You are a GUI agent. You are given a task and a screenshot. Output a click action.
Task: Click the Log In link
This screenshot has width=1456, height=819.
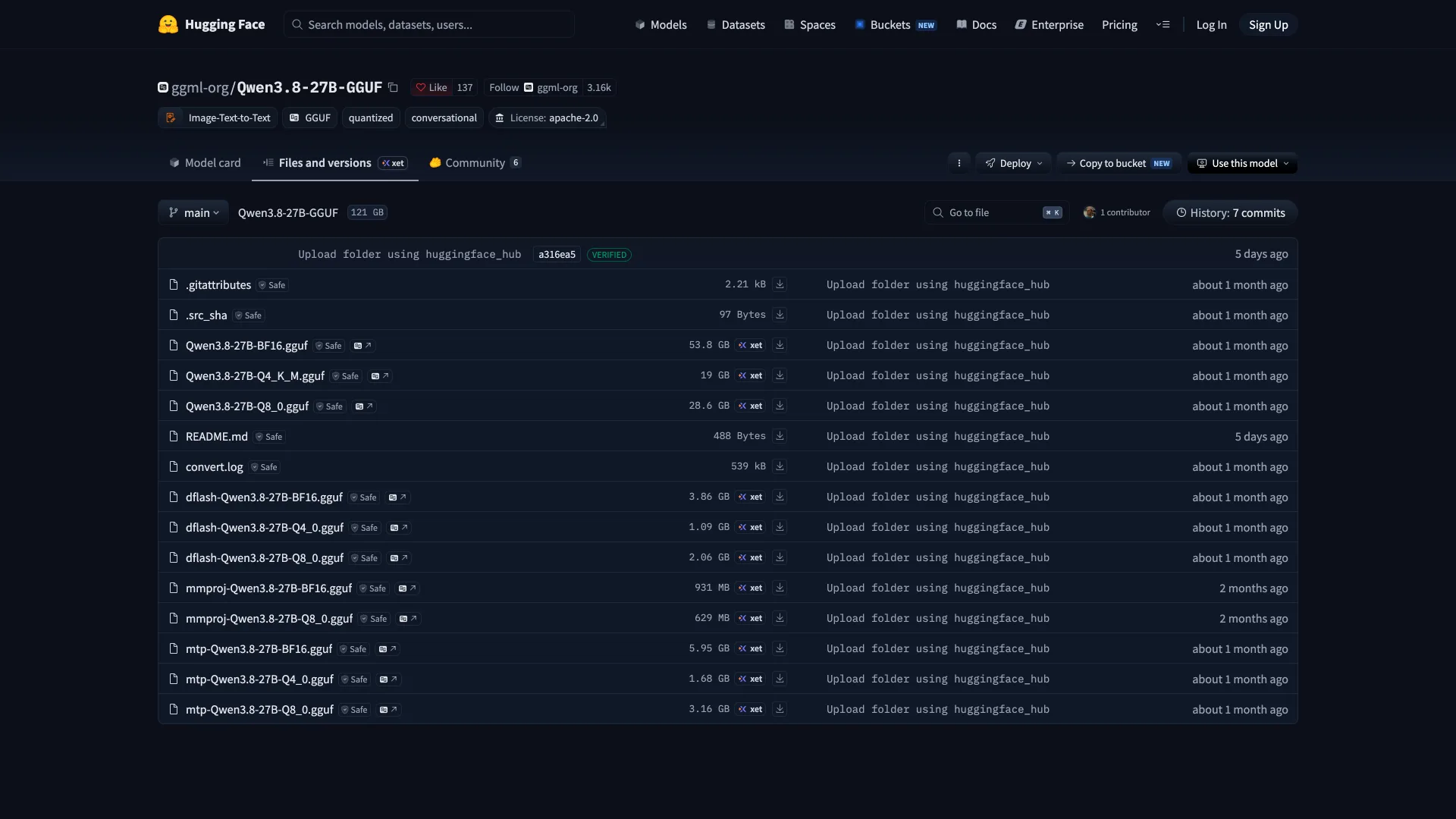pyautogui.click(x=1211, y=24)
